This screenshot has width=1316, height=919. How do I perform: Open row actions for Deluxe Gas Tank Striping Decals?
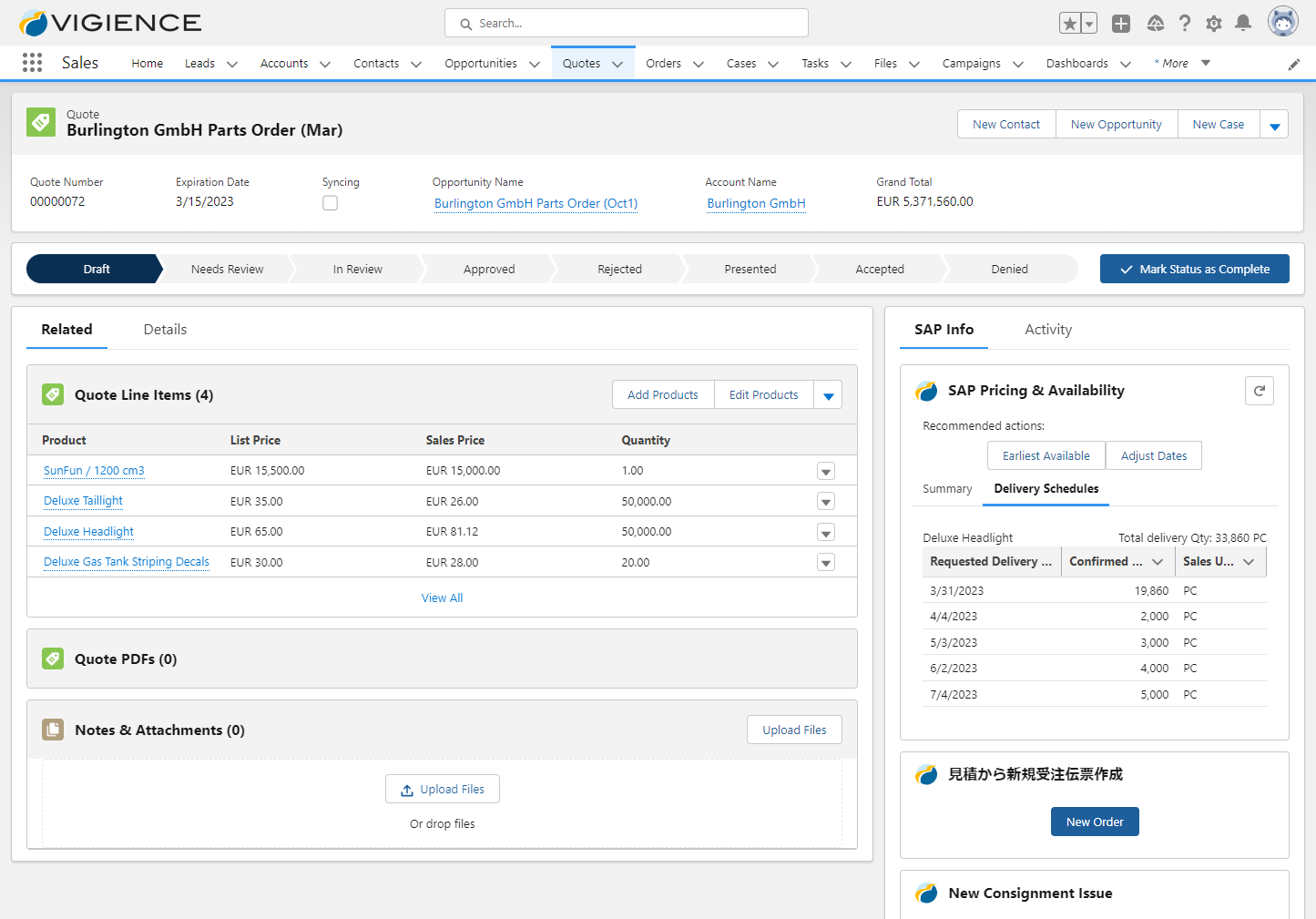tap(826, 563)
